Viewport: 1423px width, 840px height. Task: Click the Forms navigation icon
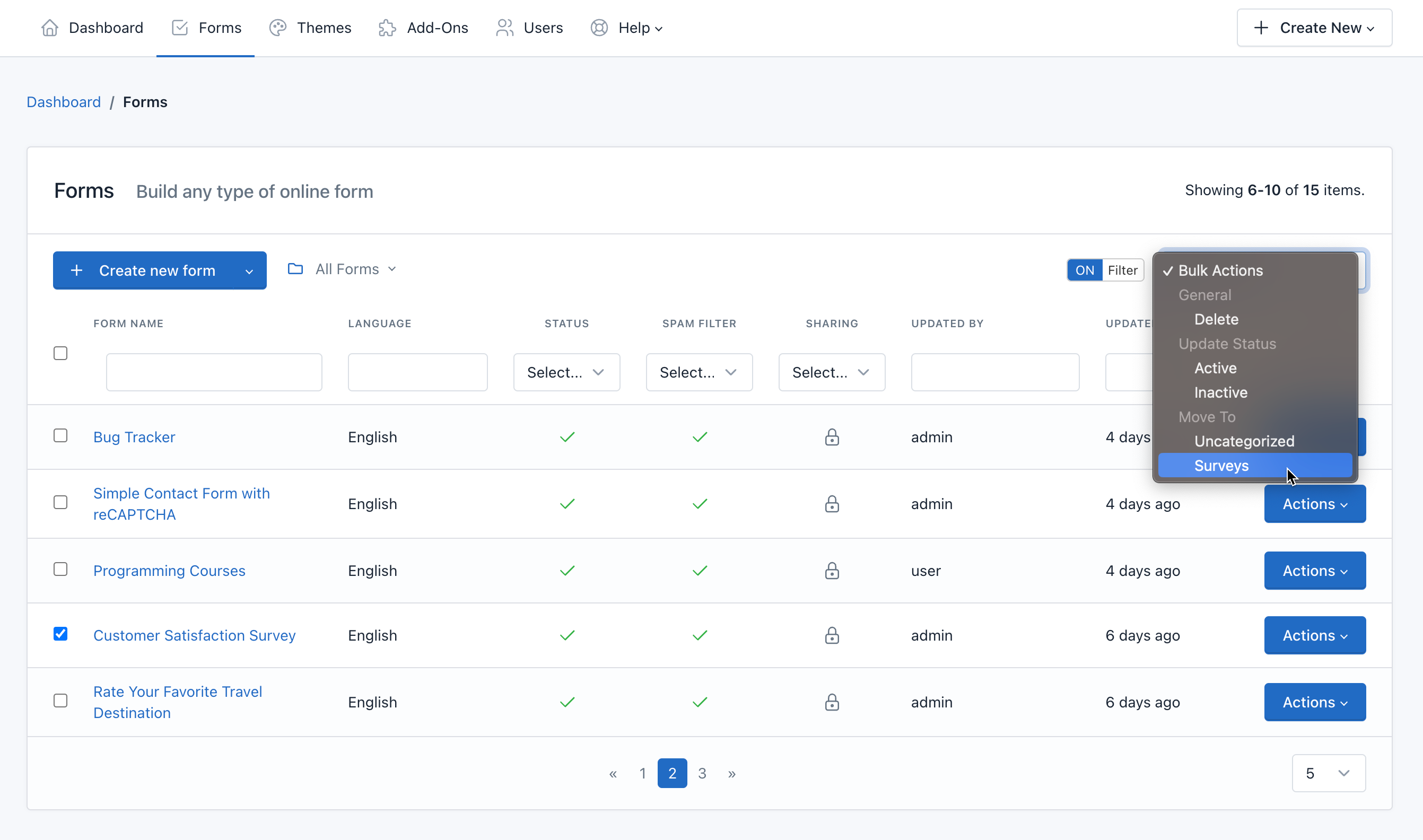pos(180,27)
